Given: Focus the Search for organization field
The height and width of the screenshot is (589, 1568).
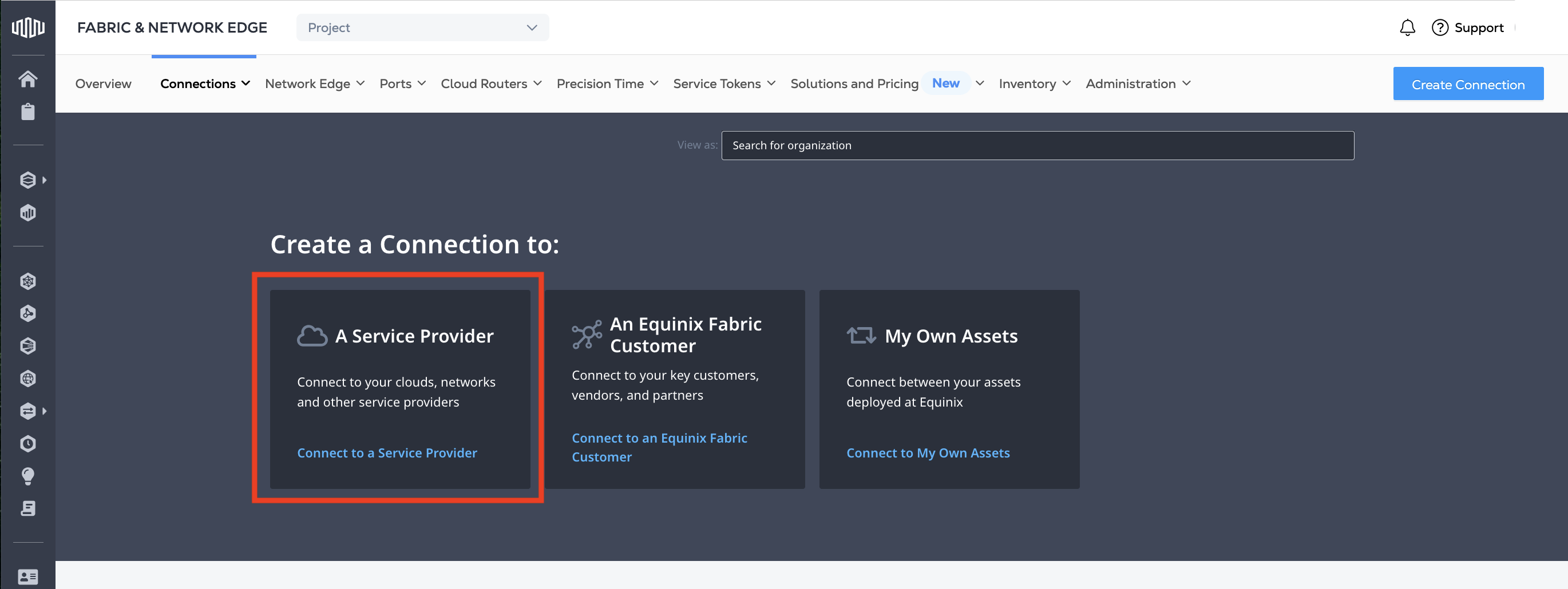Looking at the screenshot, I should click(1037, 145).
